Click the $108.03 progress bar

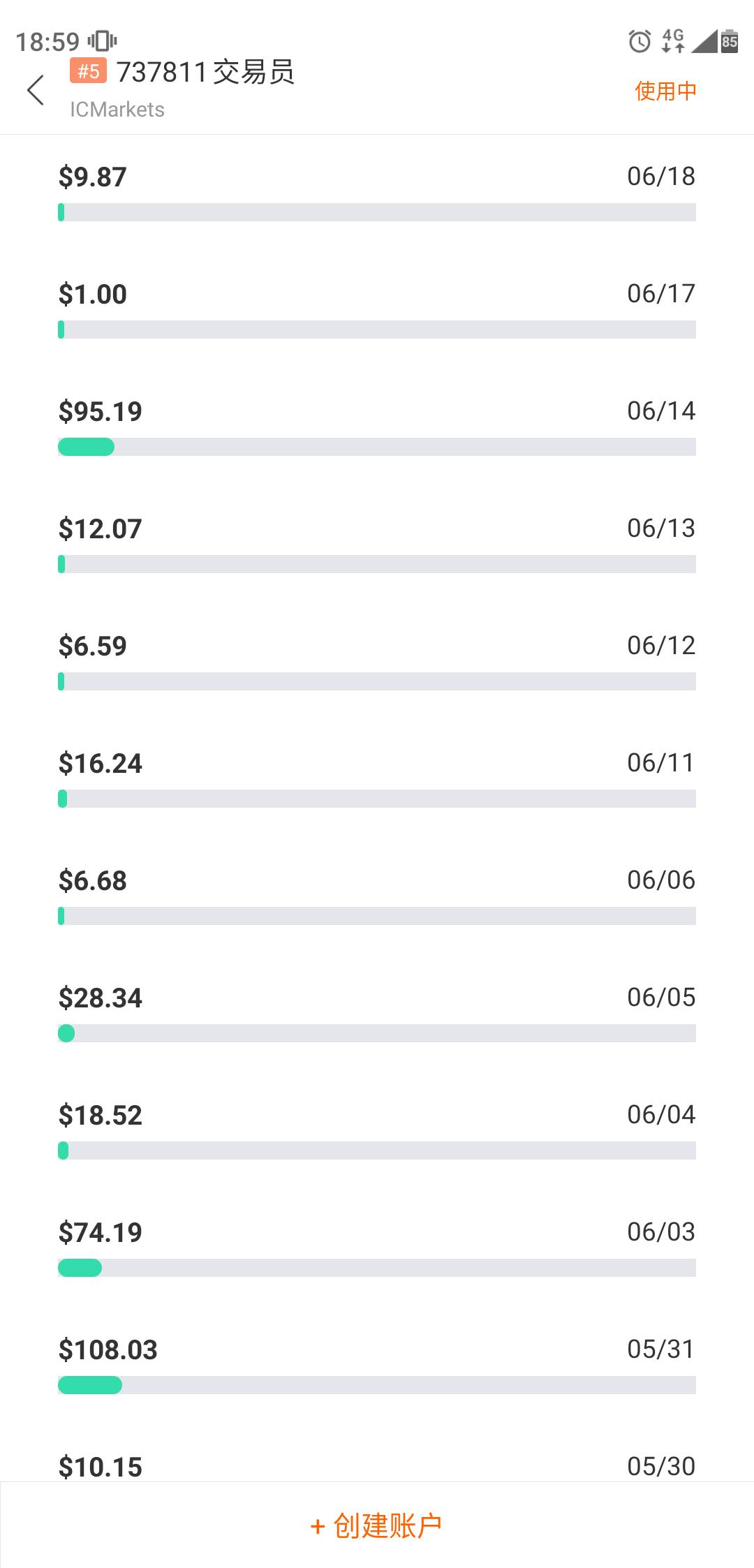[x=377, y=1385]
